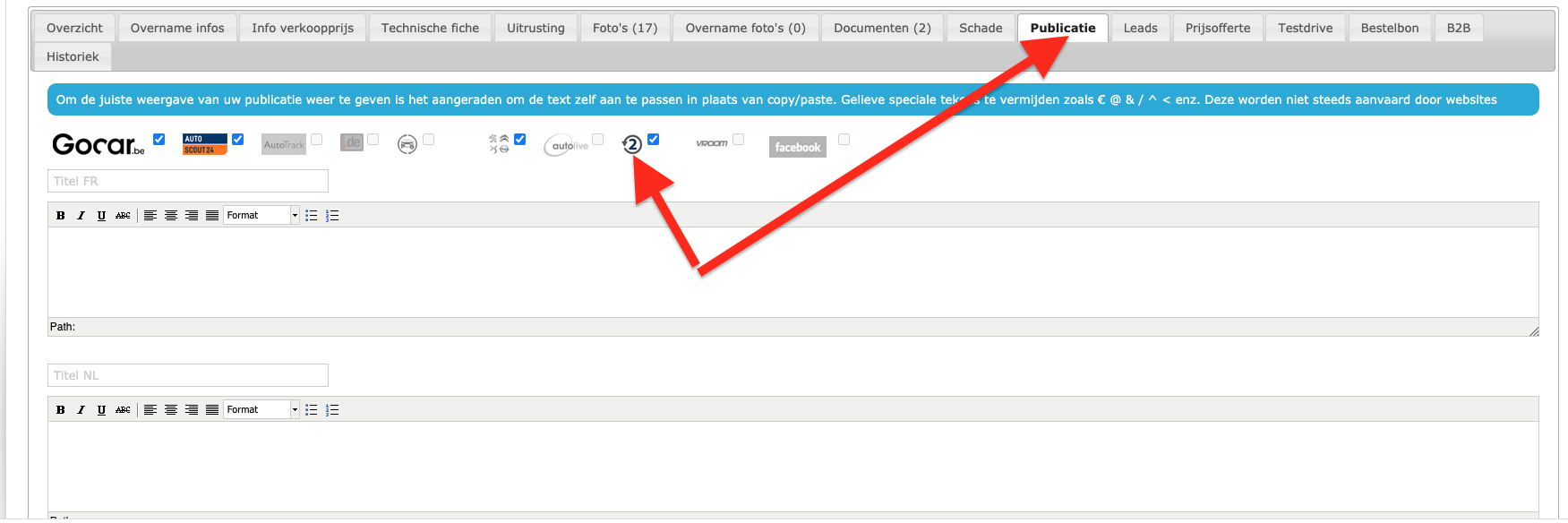
Task: Underline text in the NL editor toolbar
Action: pos(101,409)
